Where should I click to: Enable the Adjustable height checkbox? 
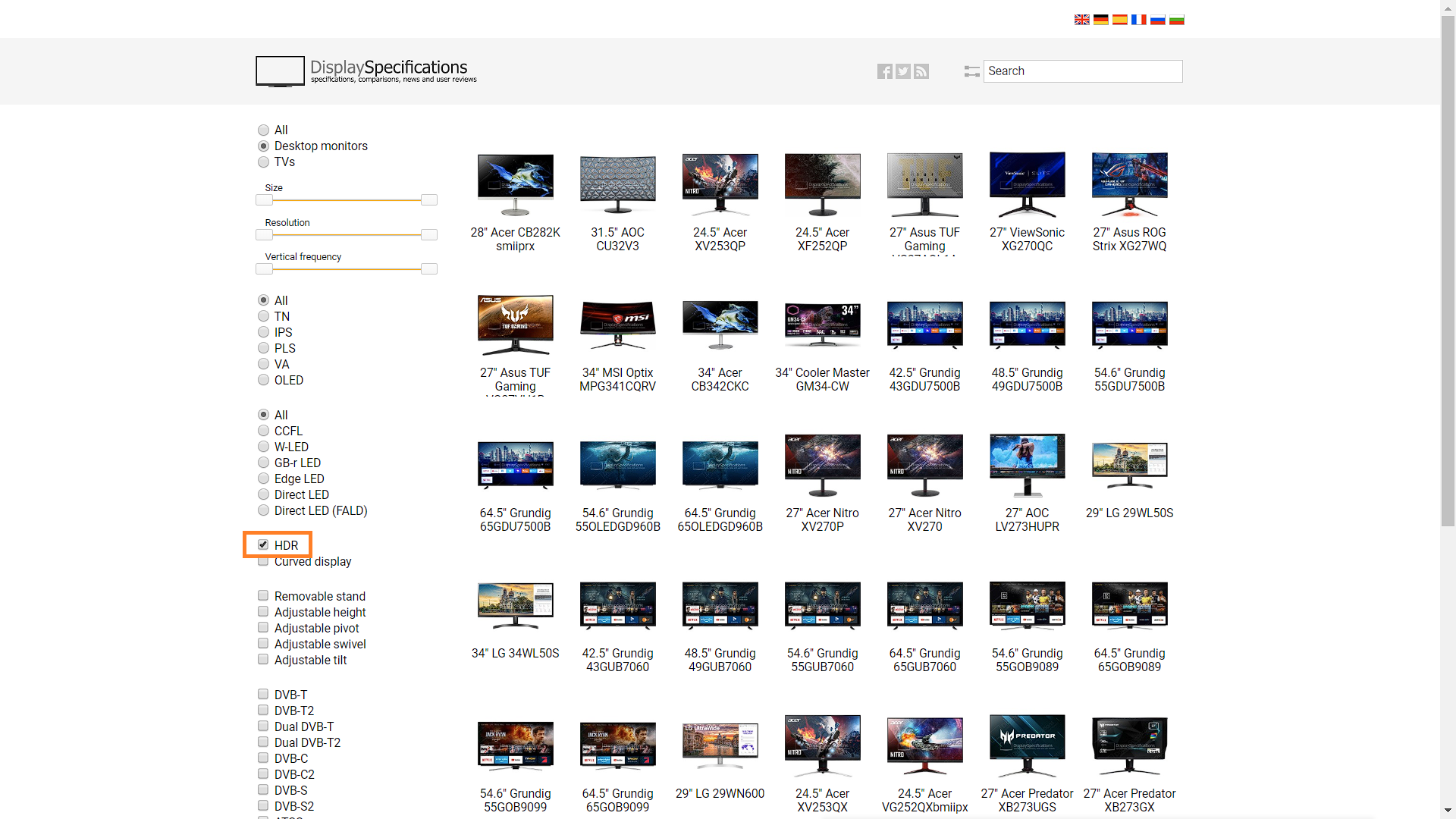tap(263, 612)
